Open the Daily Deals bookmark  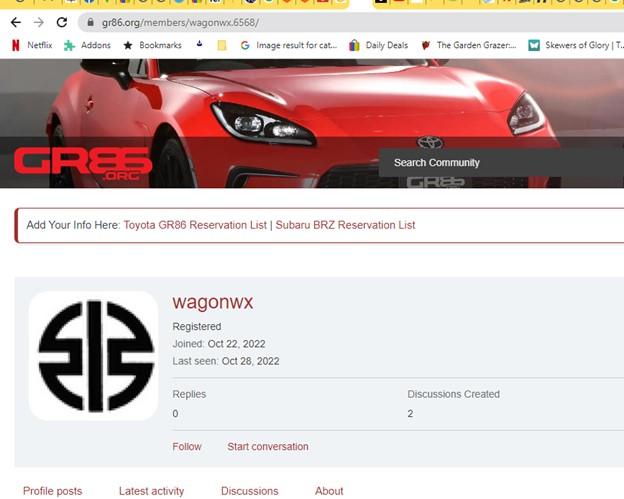pos(380,45)
